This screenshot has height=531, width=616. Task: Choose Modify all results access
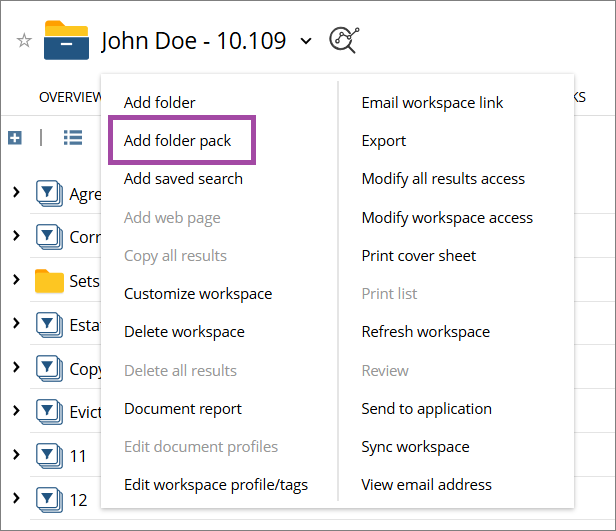click(x=443, y=179)
